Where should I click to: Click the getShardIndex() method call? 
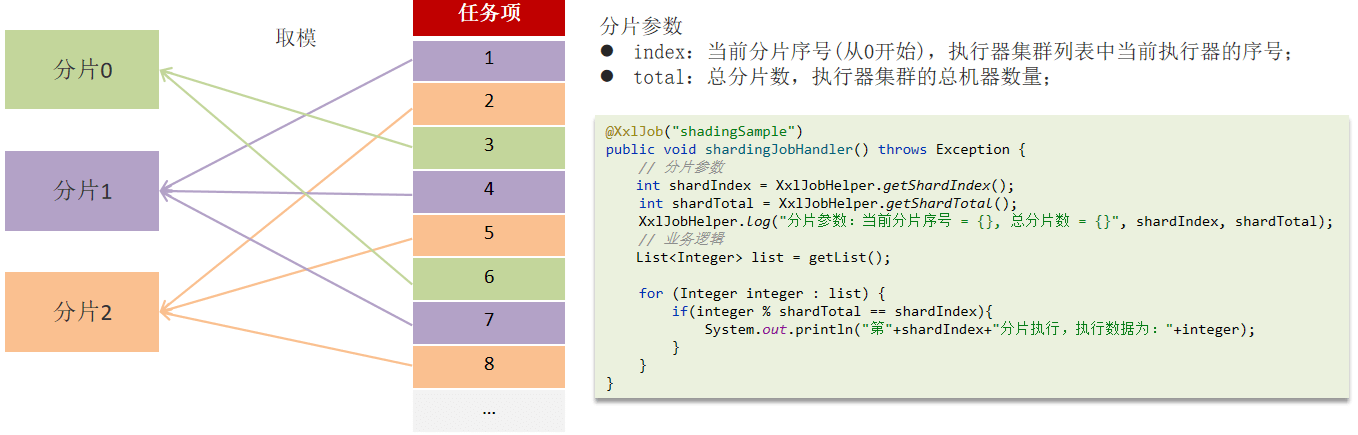click(943, 185)
